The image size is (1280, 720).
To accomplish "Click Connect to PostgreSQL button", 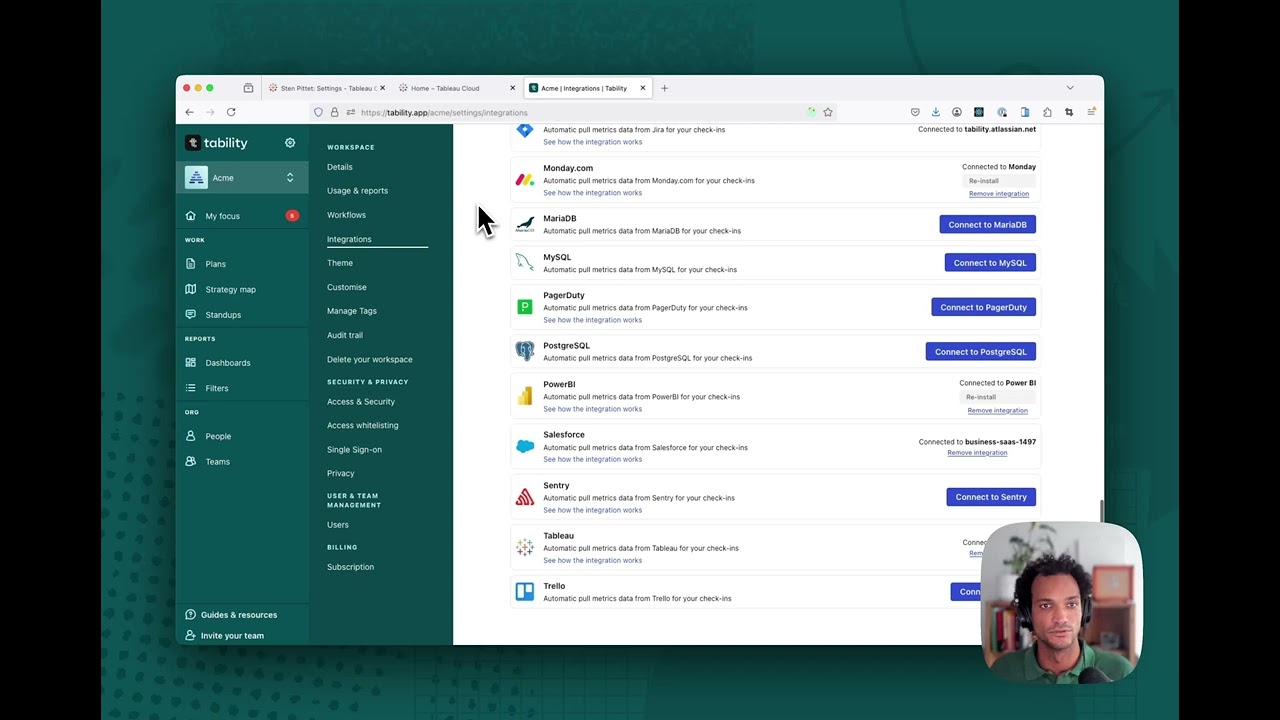I will click(980, 352).
